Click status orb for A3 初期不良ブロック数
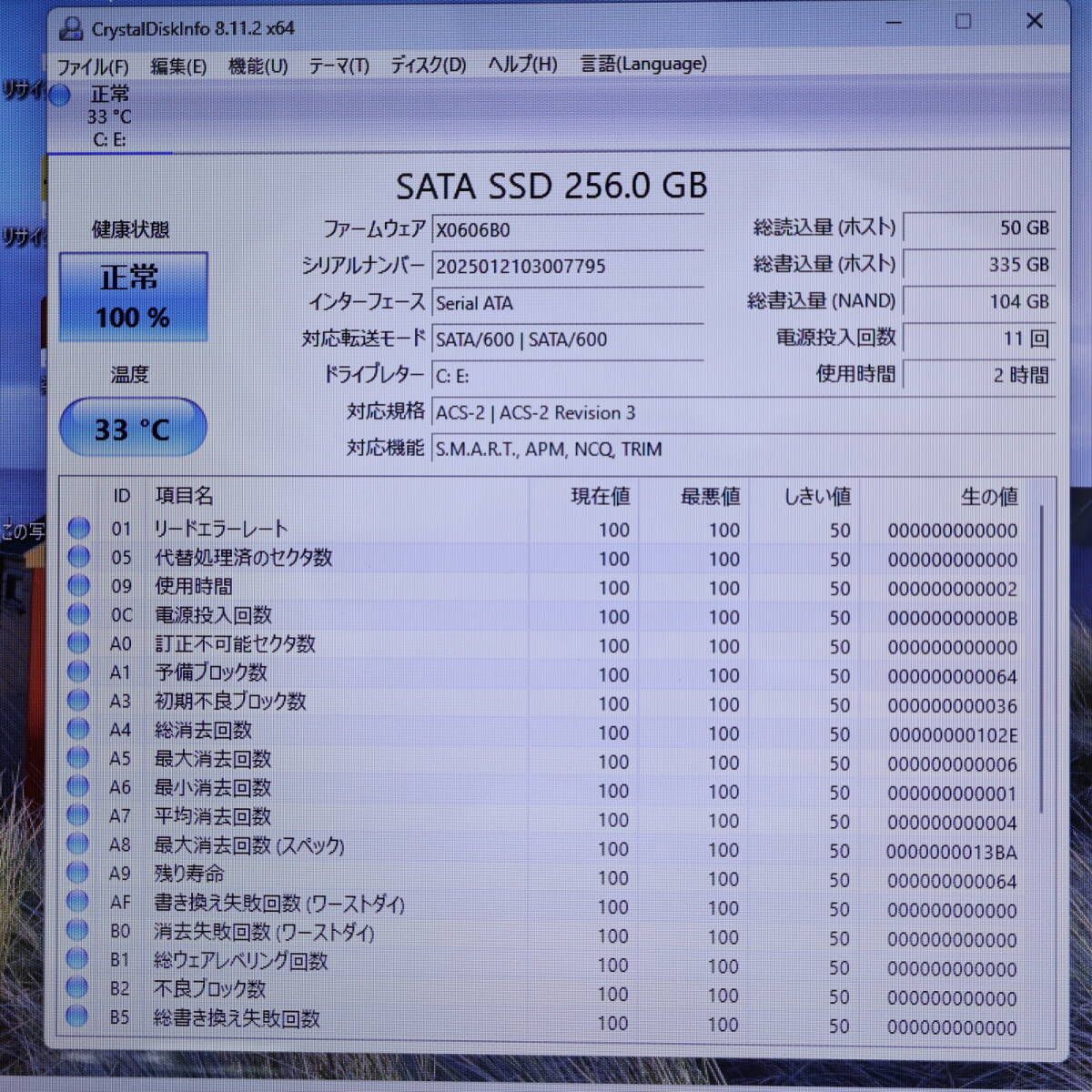The height and width of the screenshot is (1092, 1092). click(79, 701)
